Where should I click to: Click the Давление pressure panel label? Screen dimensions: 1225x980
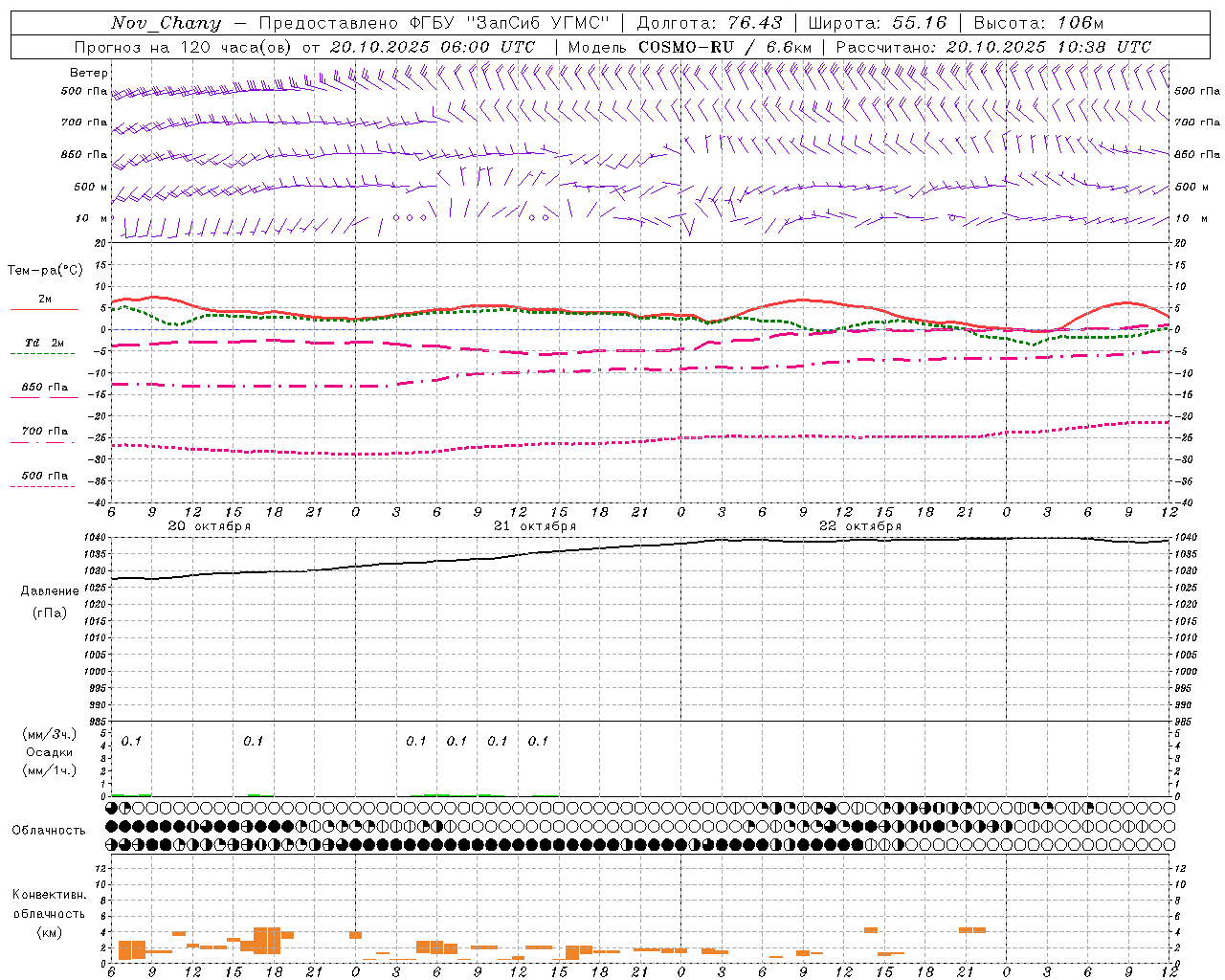point(50,591)
